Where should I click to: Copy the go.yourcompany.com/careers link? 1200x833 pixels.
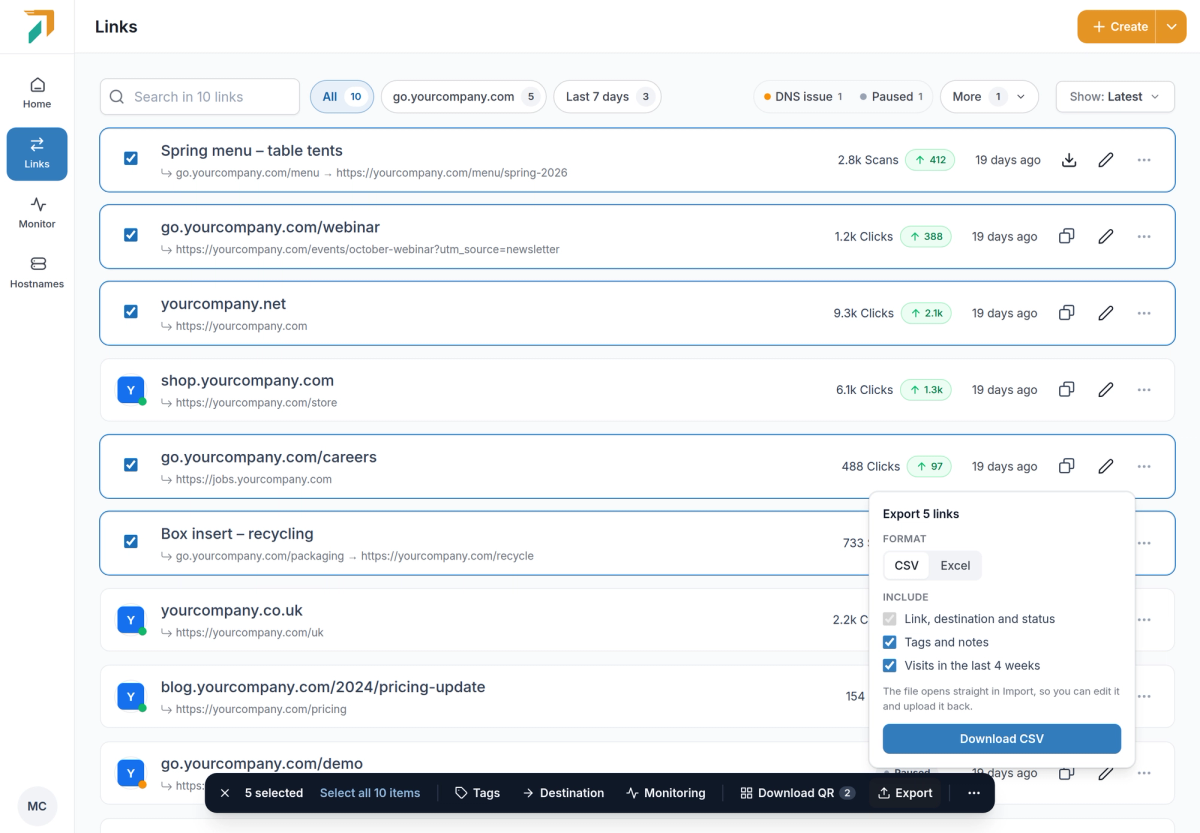[1067, 466]
